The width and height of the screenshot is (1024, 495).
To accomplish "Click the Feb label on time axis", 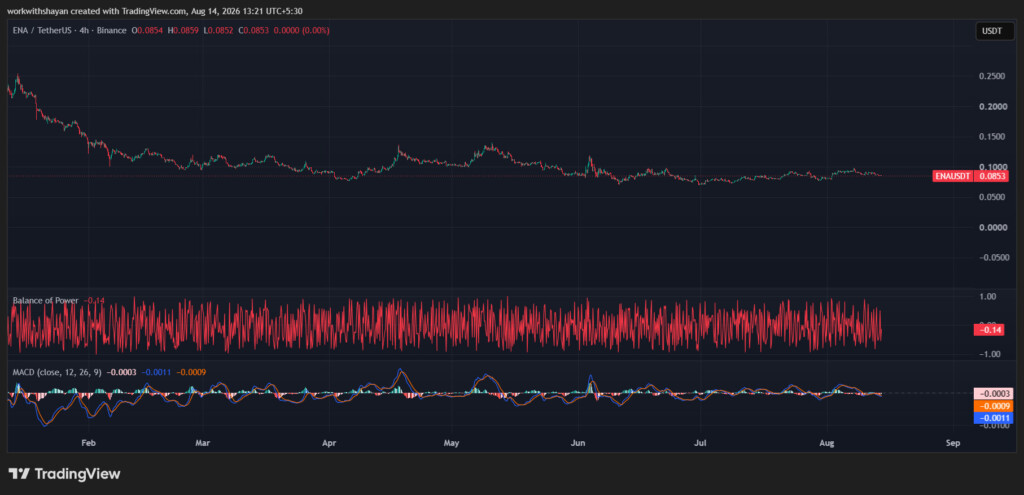I will (x=88, y=443).
